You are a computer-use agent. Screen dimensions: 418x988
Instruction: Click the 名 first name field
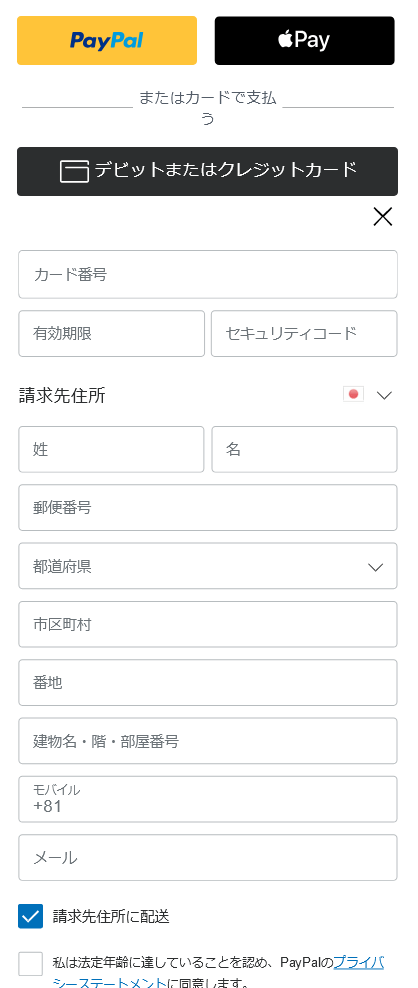click(305, 449)
